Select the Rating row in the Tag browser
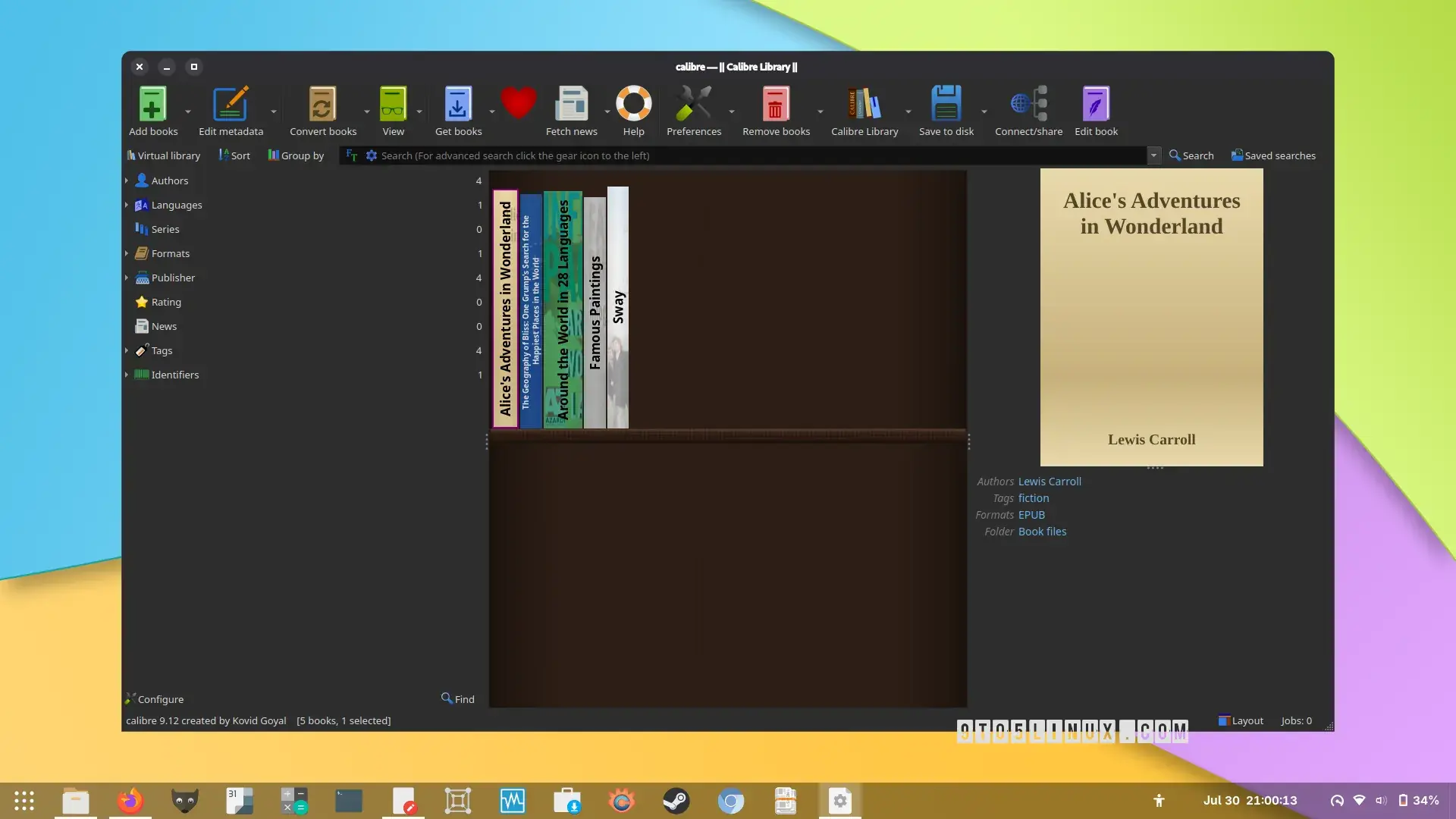 point(305,302)
